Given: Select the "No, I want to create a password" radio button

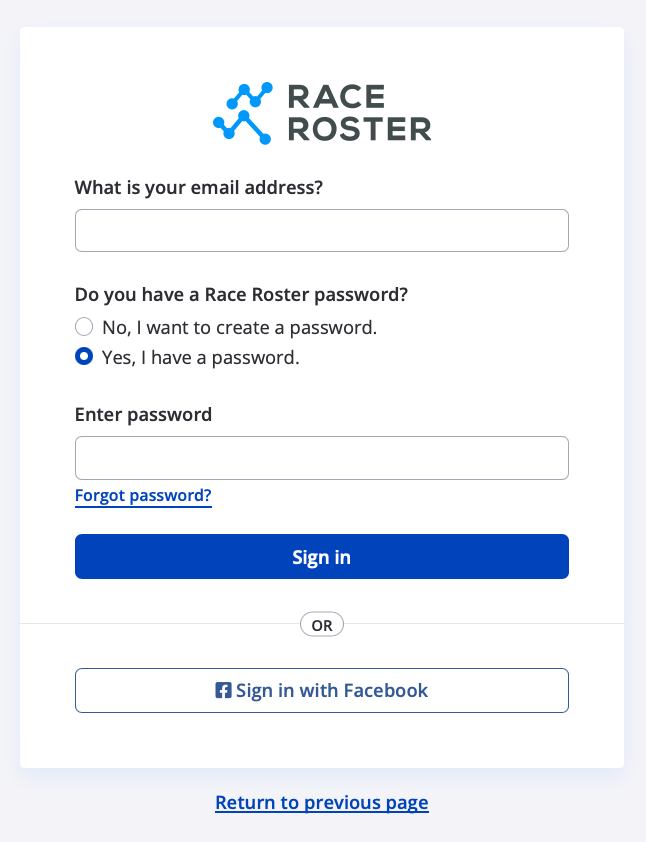Looking at the screenshot, I should pyautogui.click(x=84, y=327).
